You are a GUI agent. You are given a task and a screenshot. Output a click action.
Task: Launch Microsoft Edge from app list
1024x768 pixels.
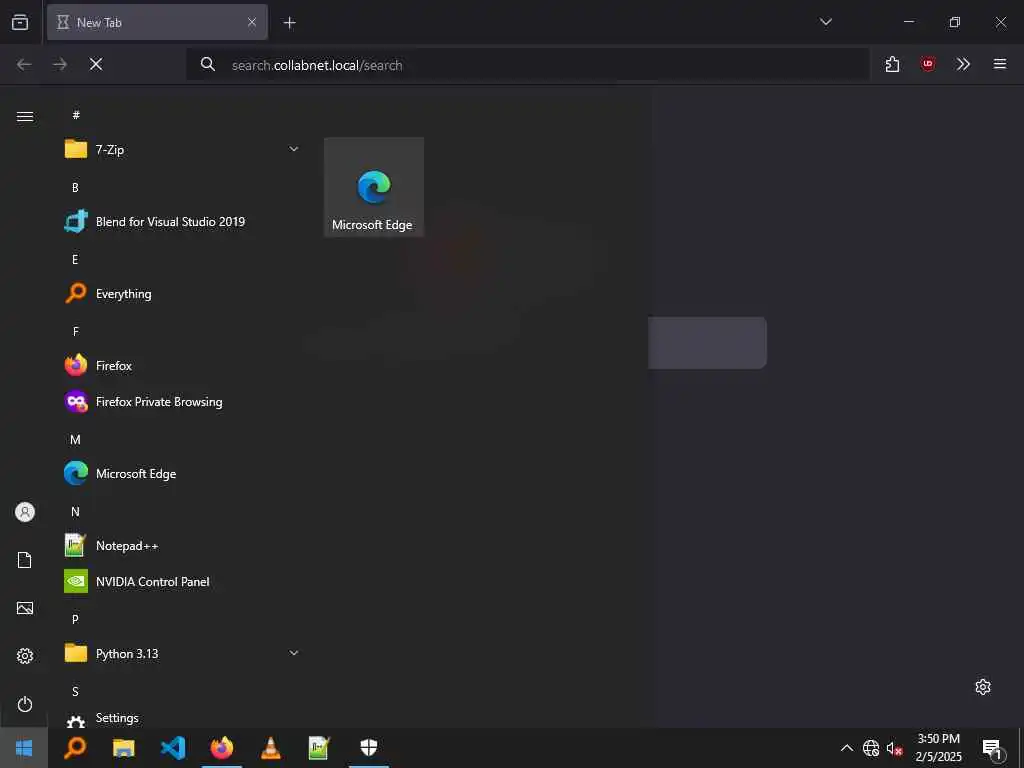(182, 473)
